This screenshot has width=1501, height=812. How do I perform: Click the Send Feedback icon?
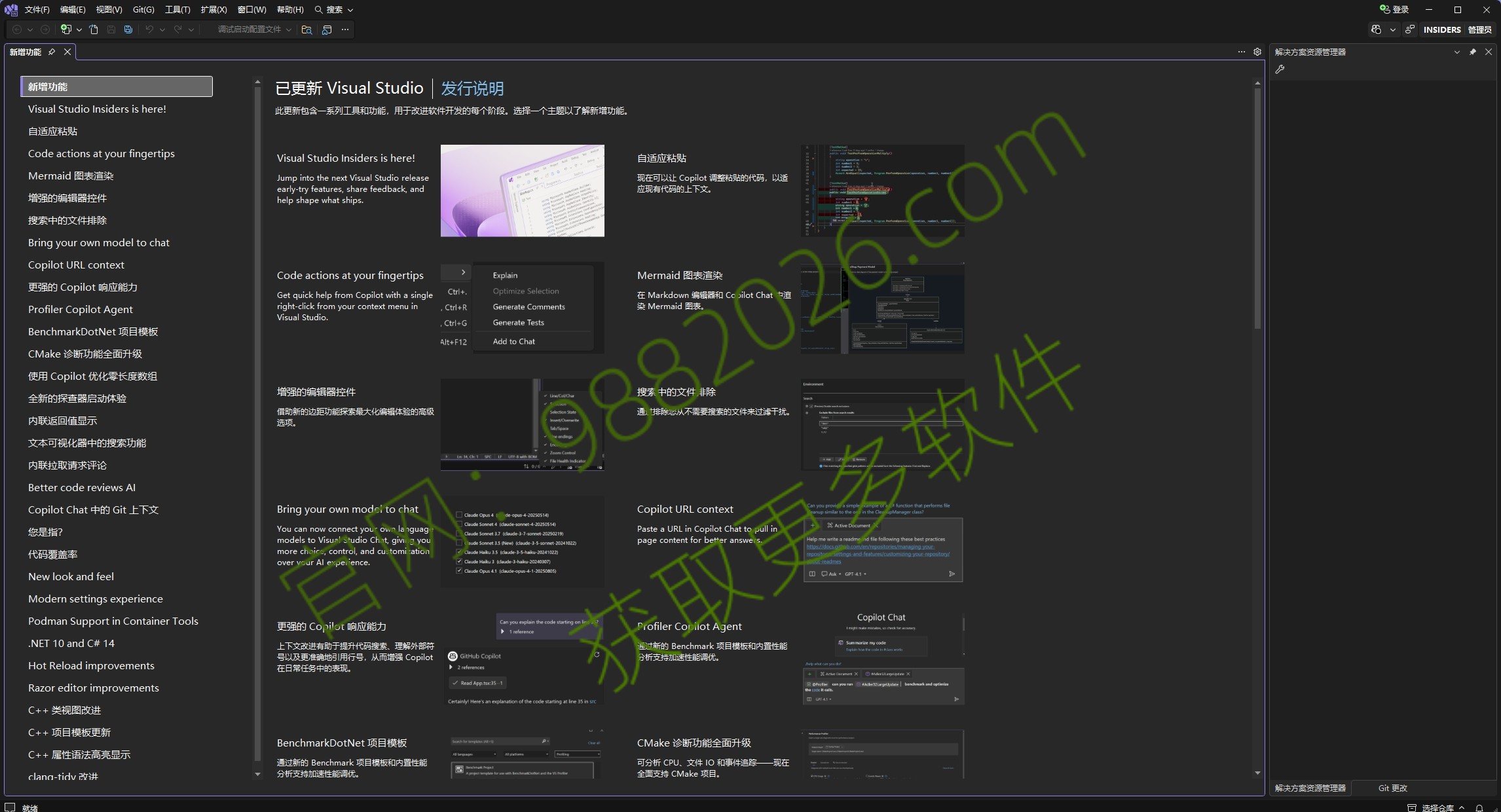1409,29
